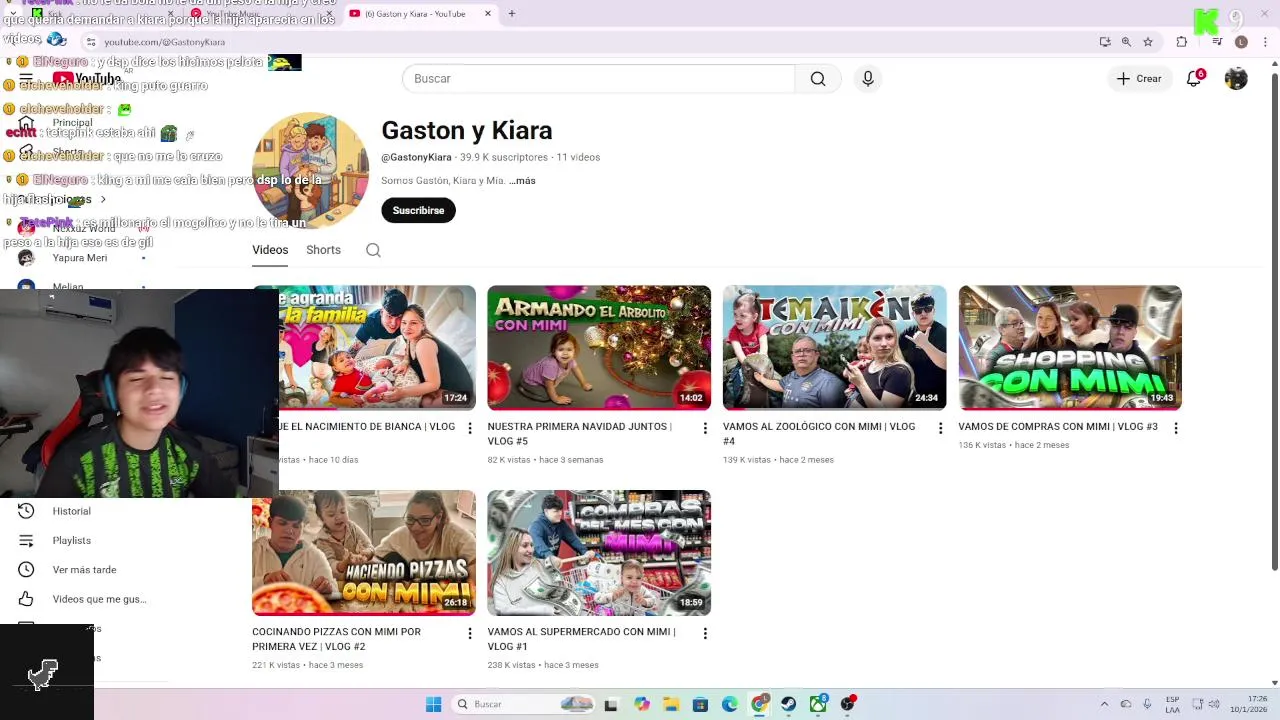Open Xbox app in taskbar

818,705
